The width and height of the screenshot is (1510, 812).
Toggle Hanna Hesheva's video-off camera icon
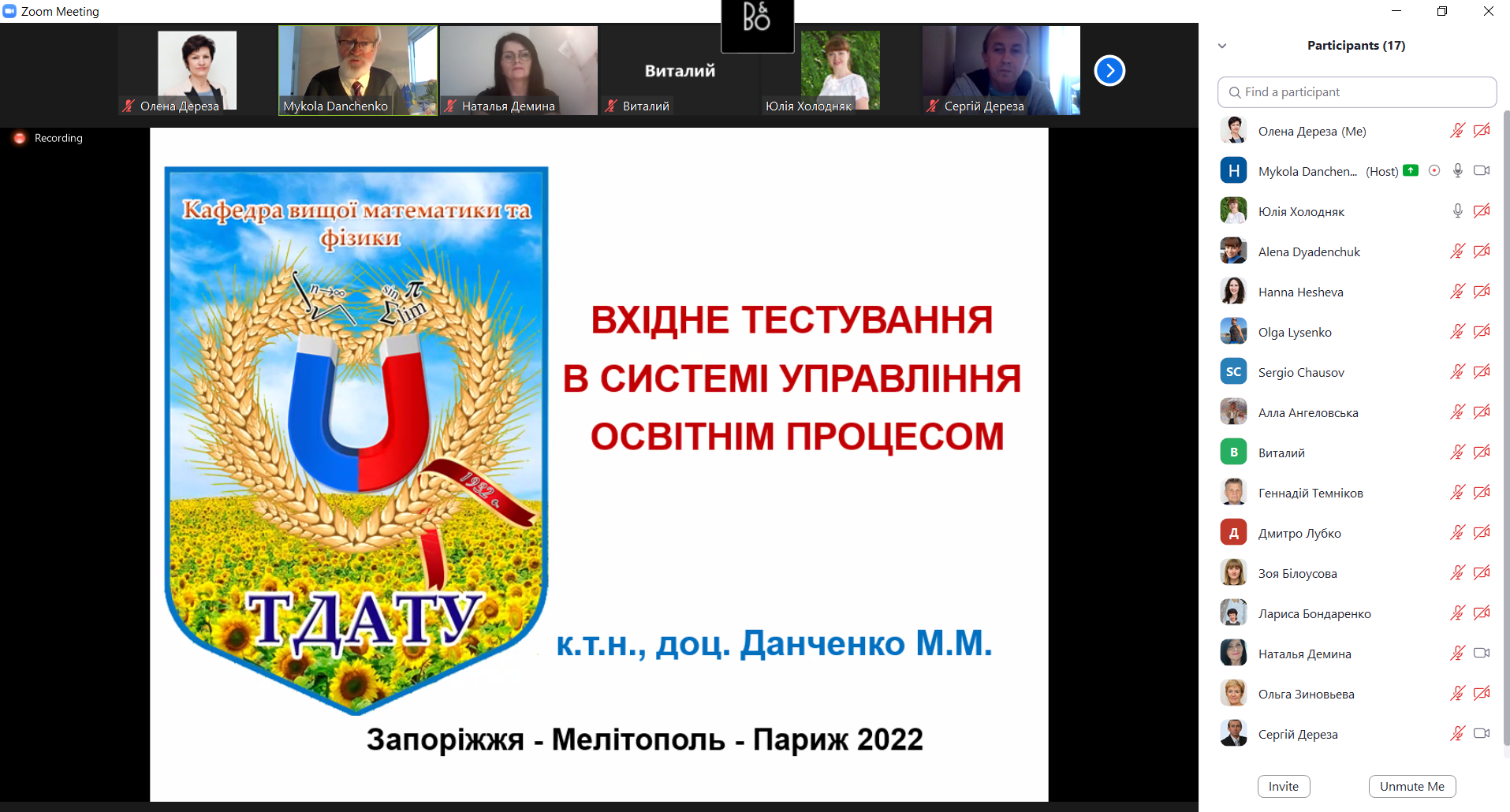coord(1482,292)
